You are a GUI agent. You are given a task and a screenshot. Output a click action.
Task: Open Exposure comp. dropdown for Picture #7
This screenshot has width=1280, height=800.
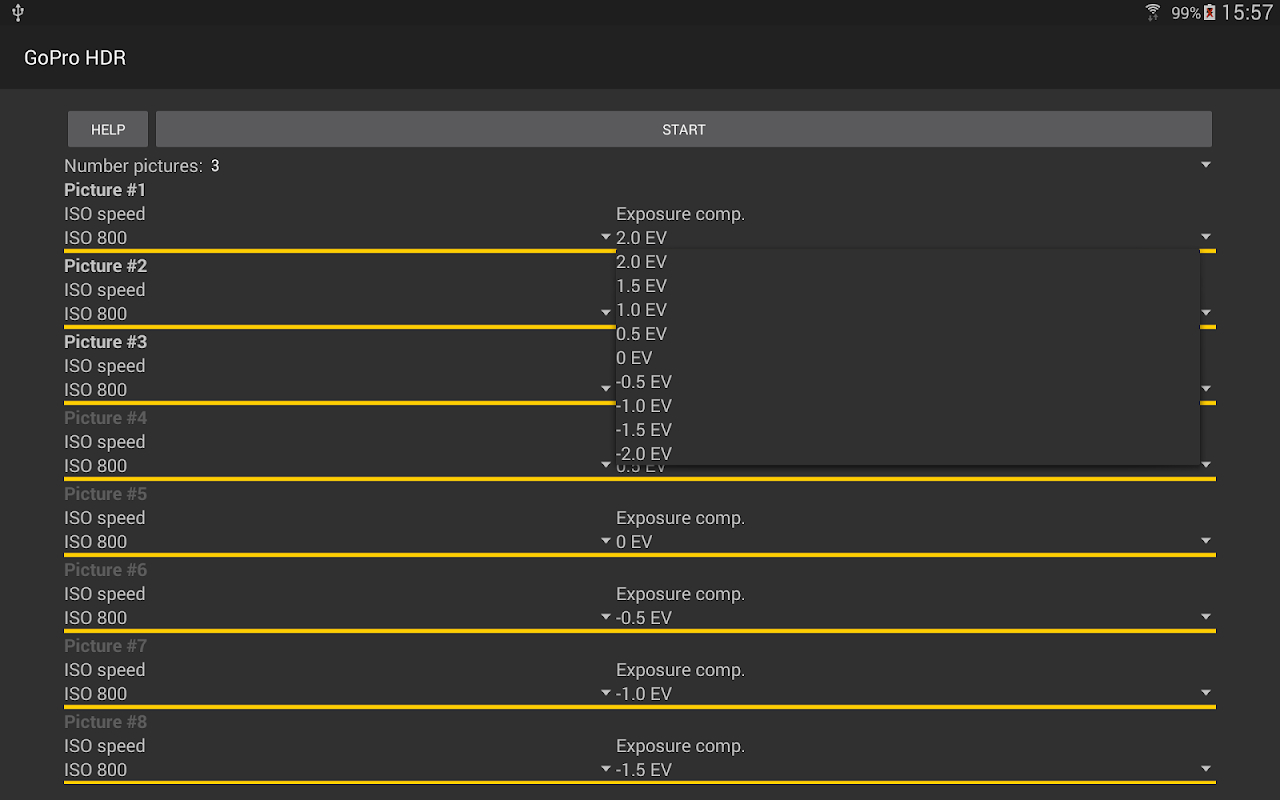(916, 694)
